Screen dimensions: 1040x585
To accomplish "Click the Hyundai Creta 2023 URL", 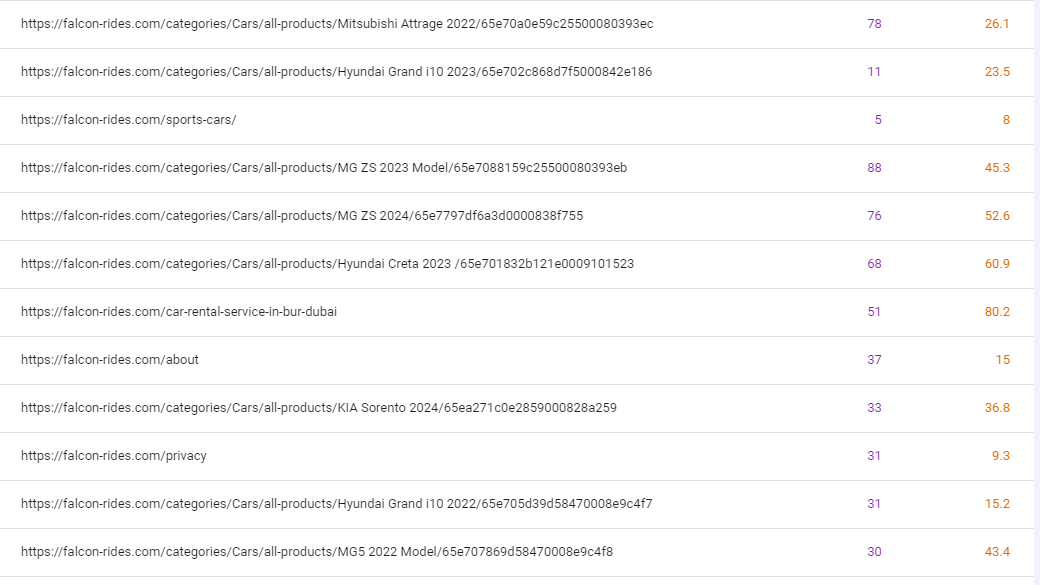I will pos(327,264).
